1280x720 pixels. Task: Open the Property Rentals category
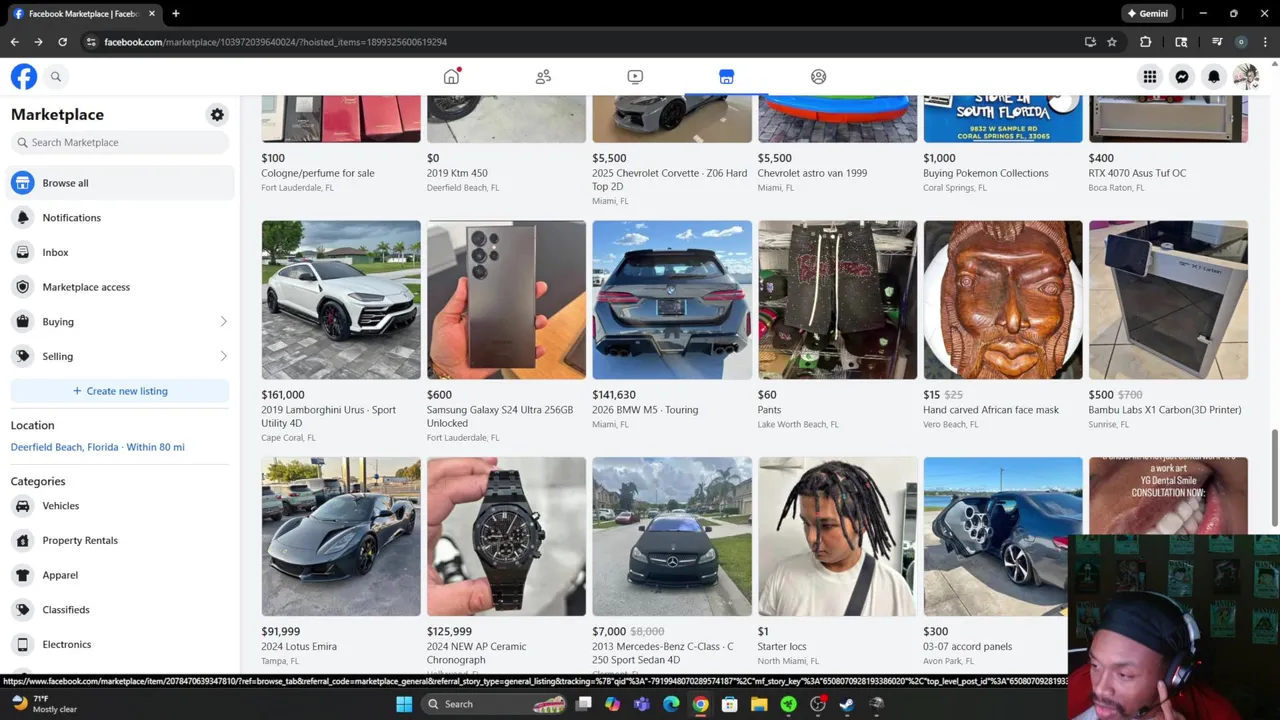[120, 540]
